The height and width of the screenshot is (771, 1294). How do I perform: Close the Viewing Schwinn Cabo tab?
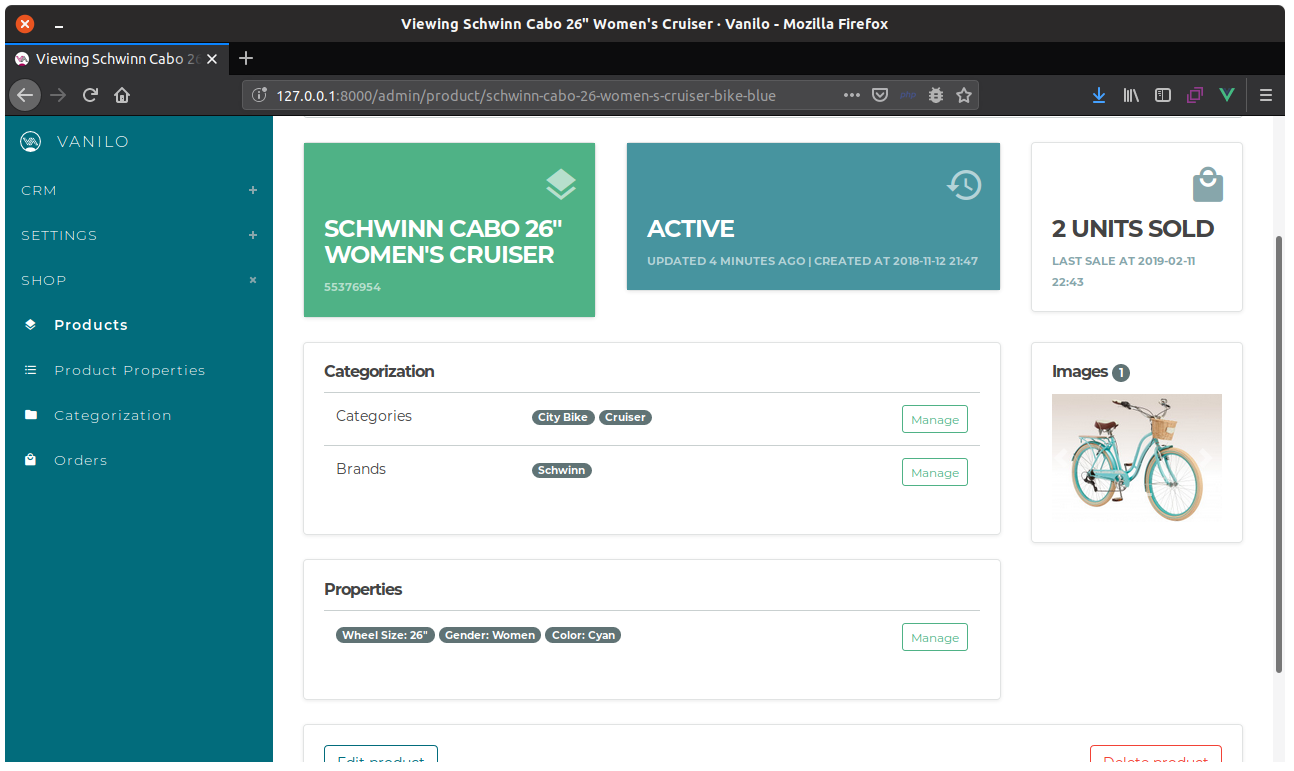coord(211,59)
